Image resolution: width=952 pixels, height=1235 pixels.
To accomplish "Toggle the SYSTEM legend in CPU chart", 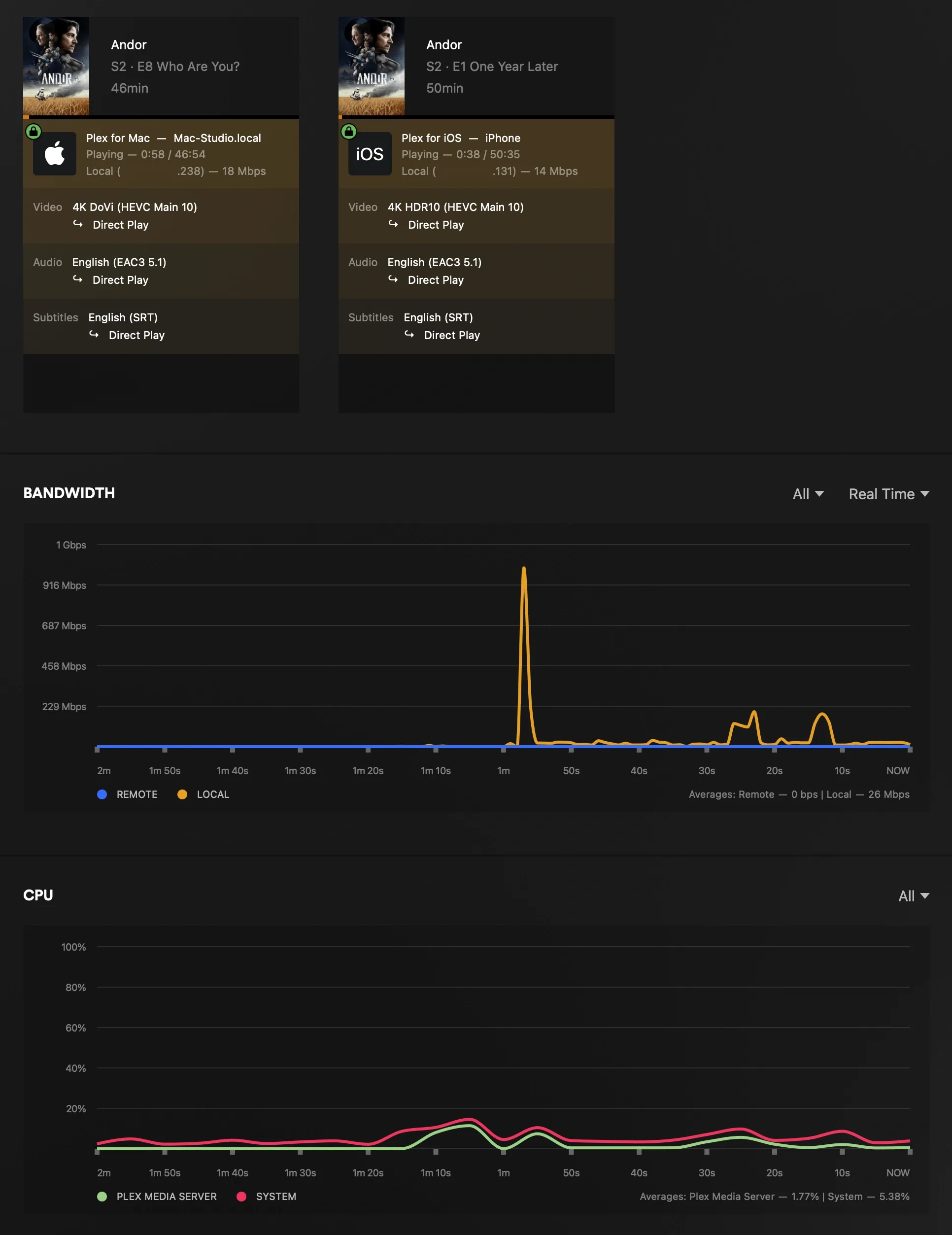I will pos(266,1197).
